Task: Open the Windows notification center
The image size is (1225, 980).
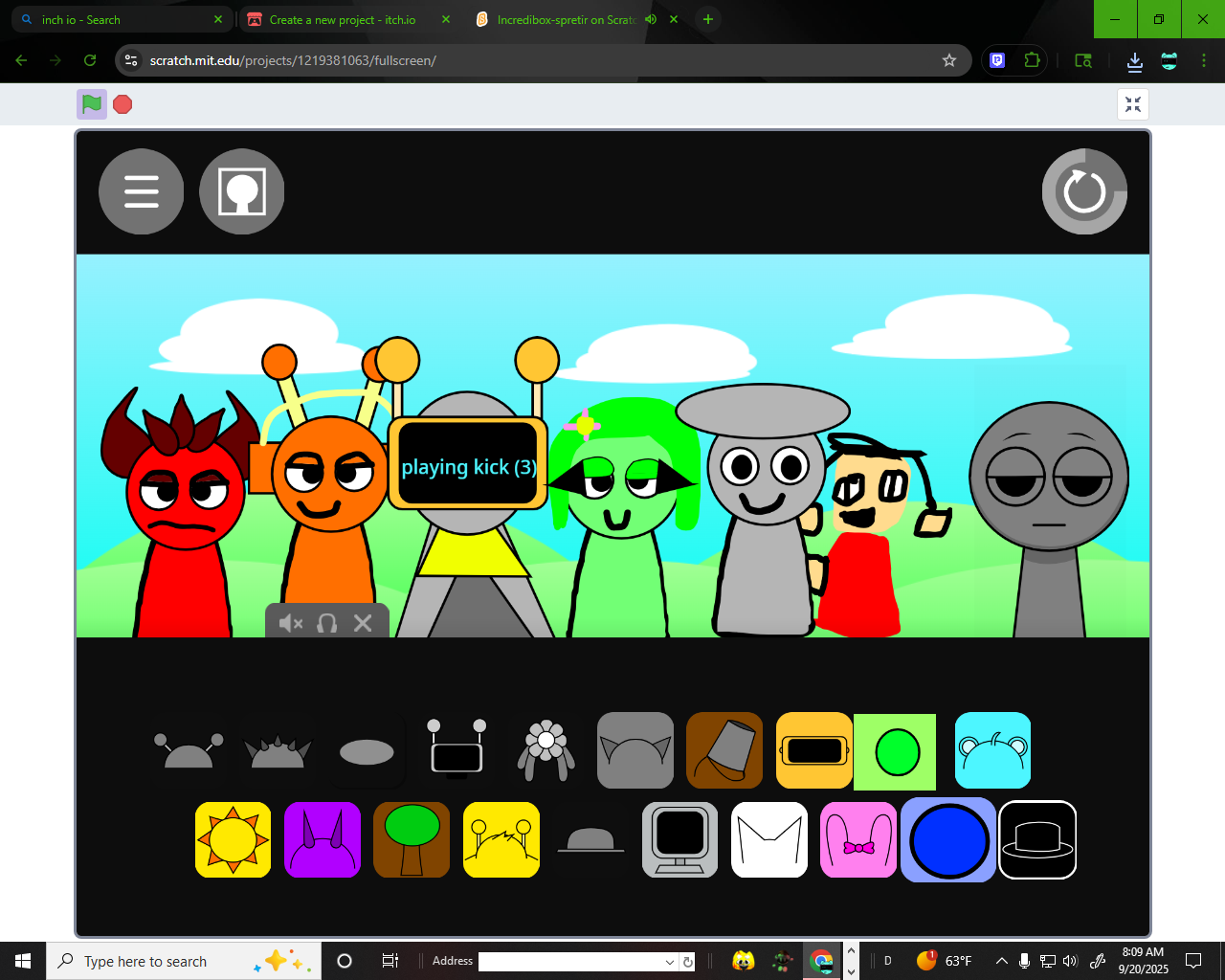Action: (1193, 961)
